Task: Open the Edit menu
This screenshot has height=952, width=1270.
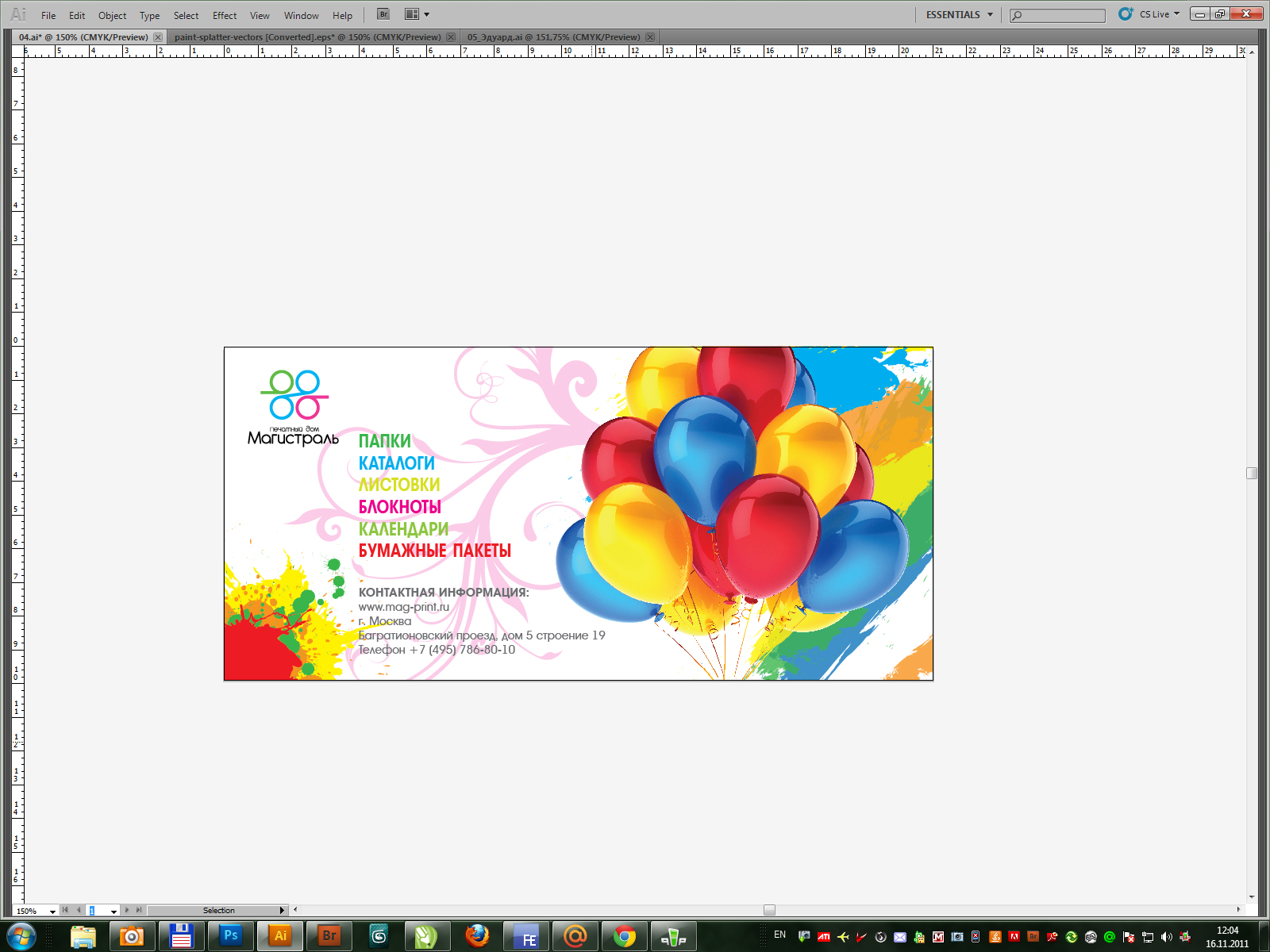Action: click(77, 15)
